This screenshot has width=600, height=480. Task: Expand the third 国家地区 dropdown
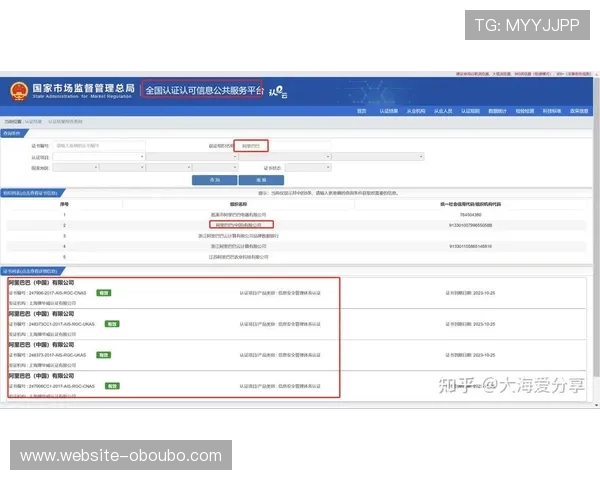pos(169,167)
